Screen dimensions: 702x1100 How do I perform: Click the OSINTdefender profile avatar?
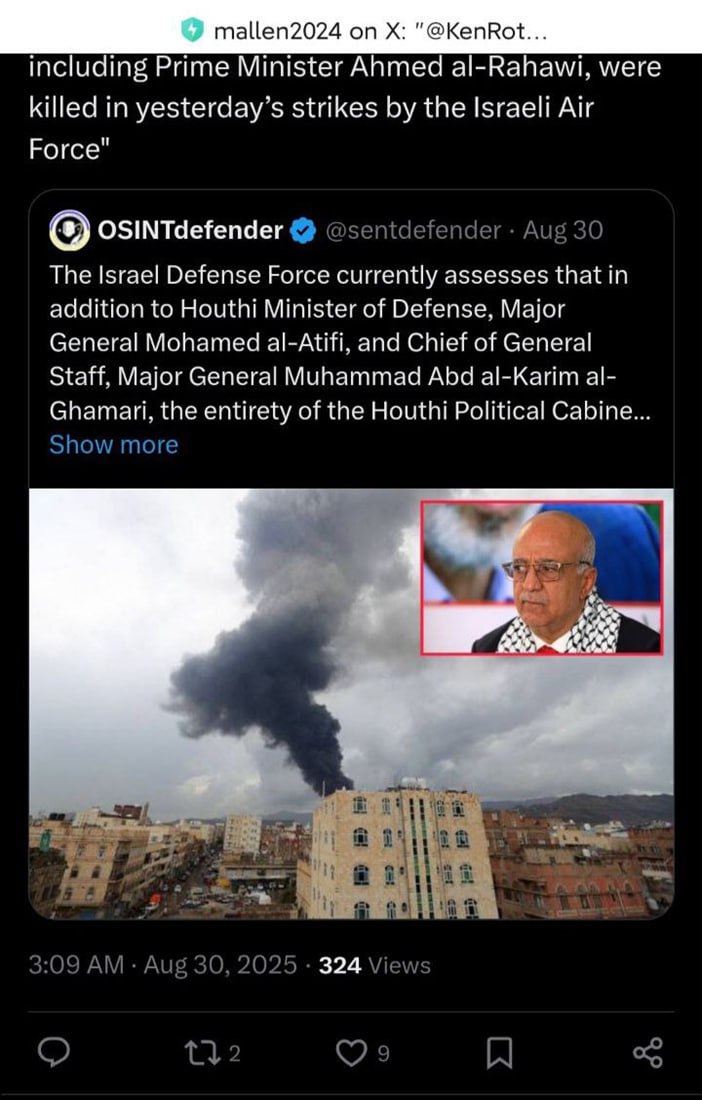70,230
